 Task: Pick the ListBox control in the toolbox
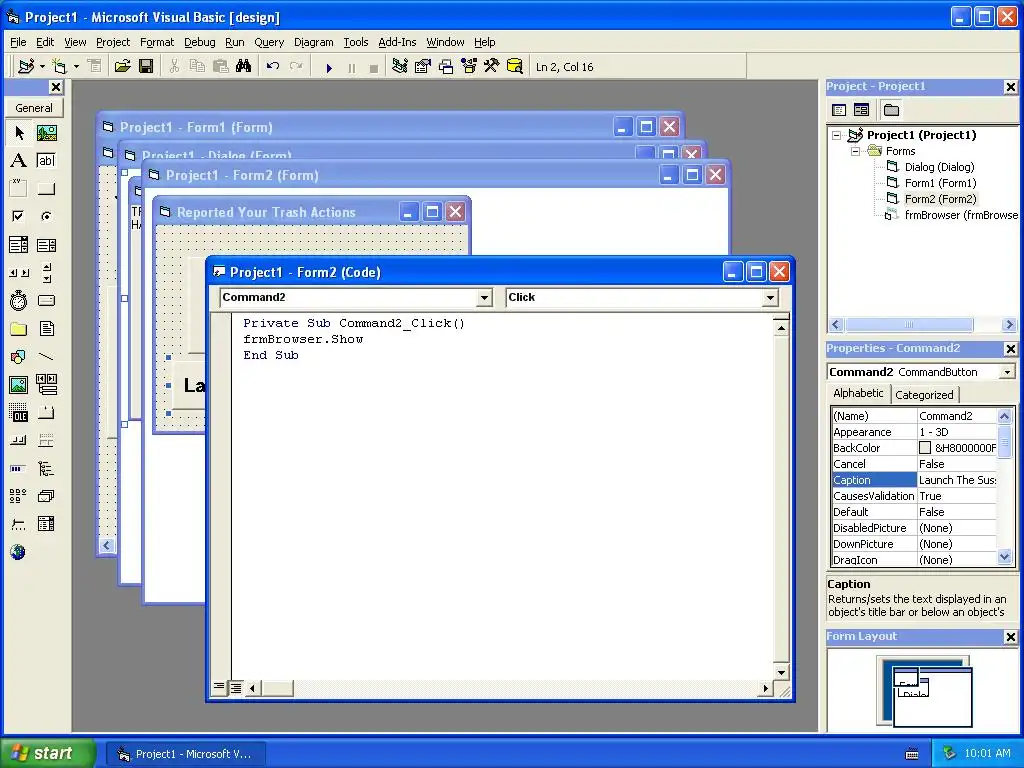[46, 245]
